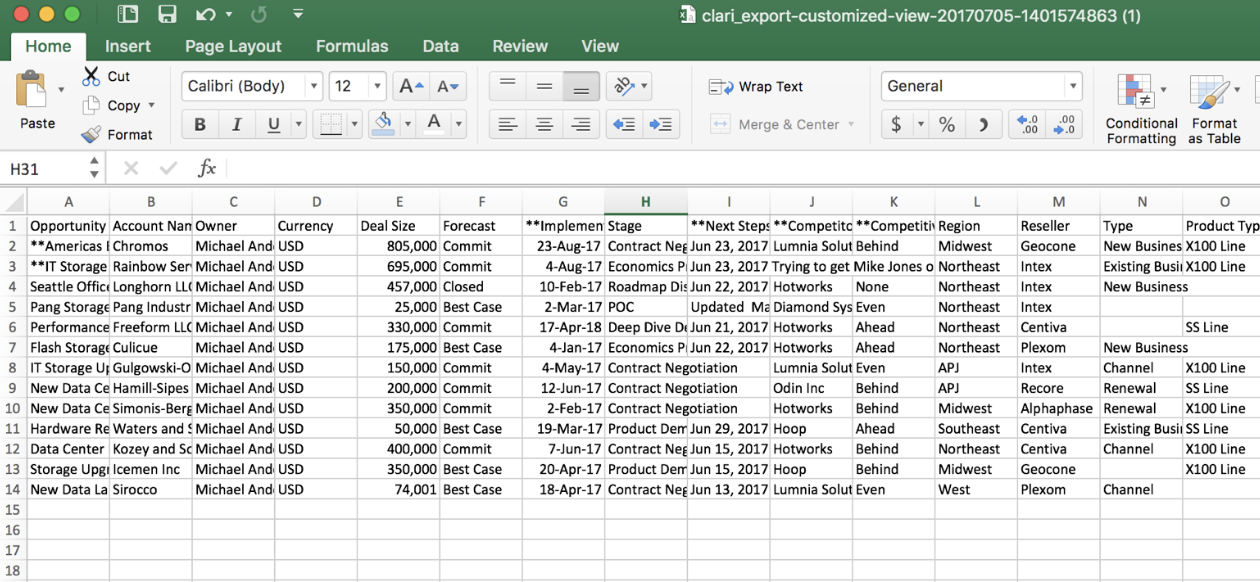Click Merge & Center button

point(776,125)
